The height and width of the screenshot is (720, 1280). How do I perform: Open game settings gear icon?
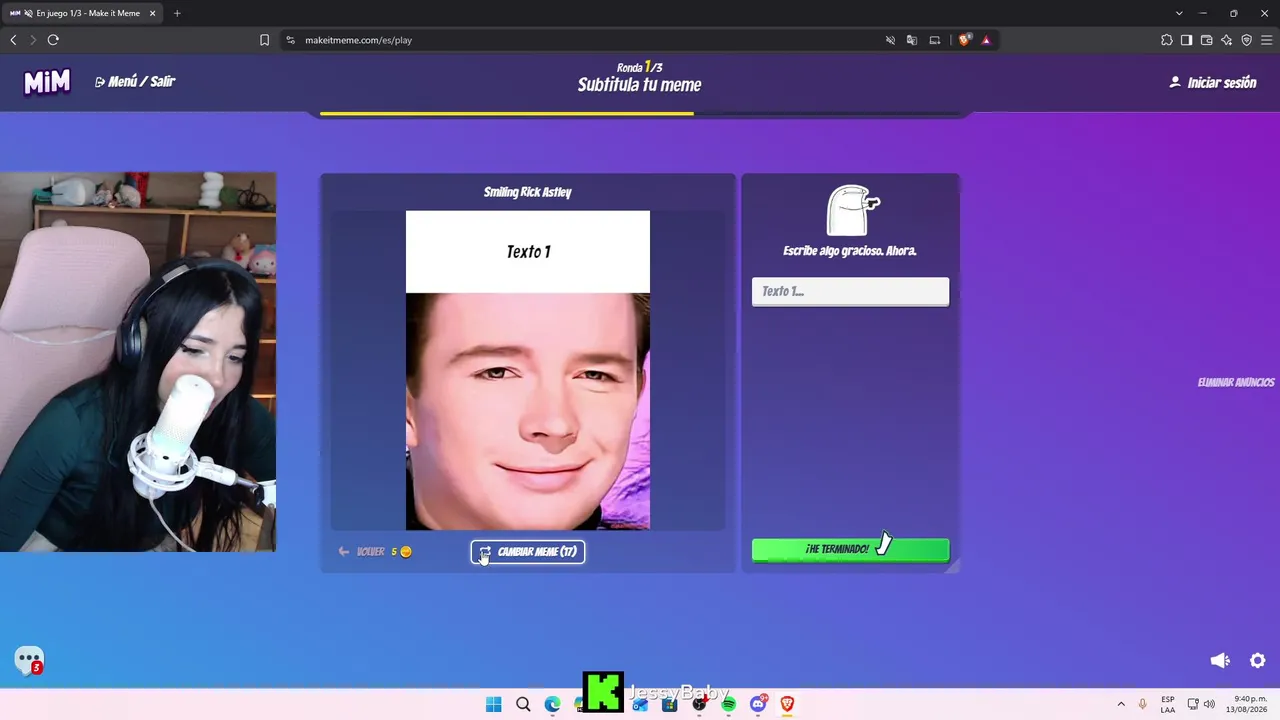[1258, 660]
